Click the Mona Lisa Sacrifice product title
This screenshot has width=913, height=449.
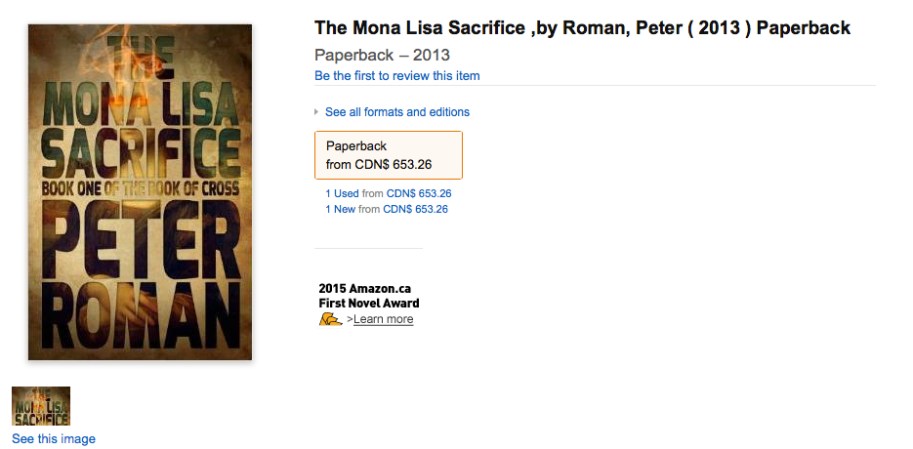click(582, 28)
